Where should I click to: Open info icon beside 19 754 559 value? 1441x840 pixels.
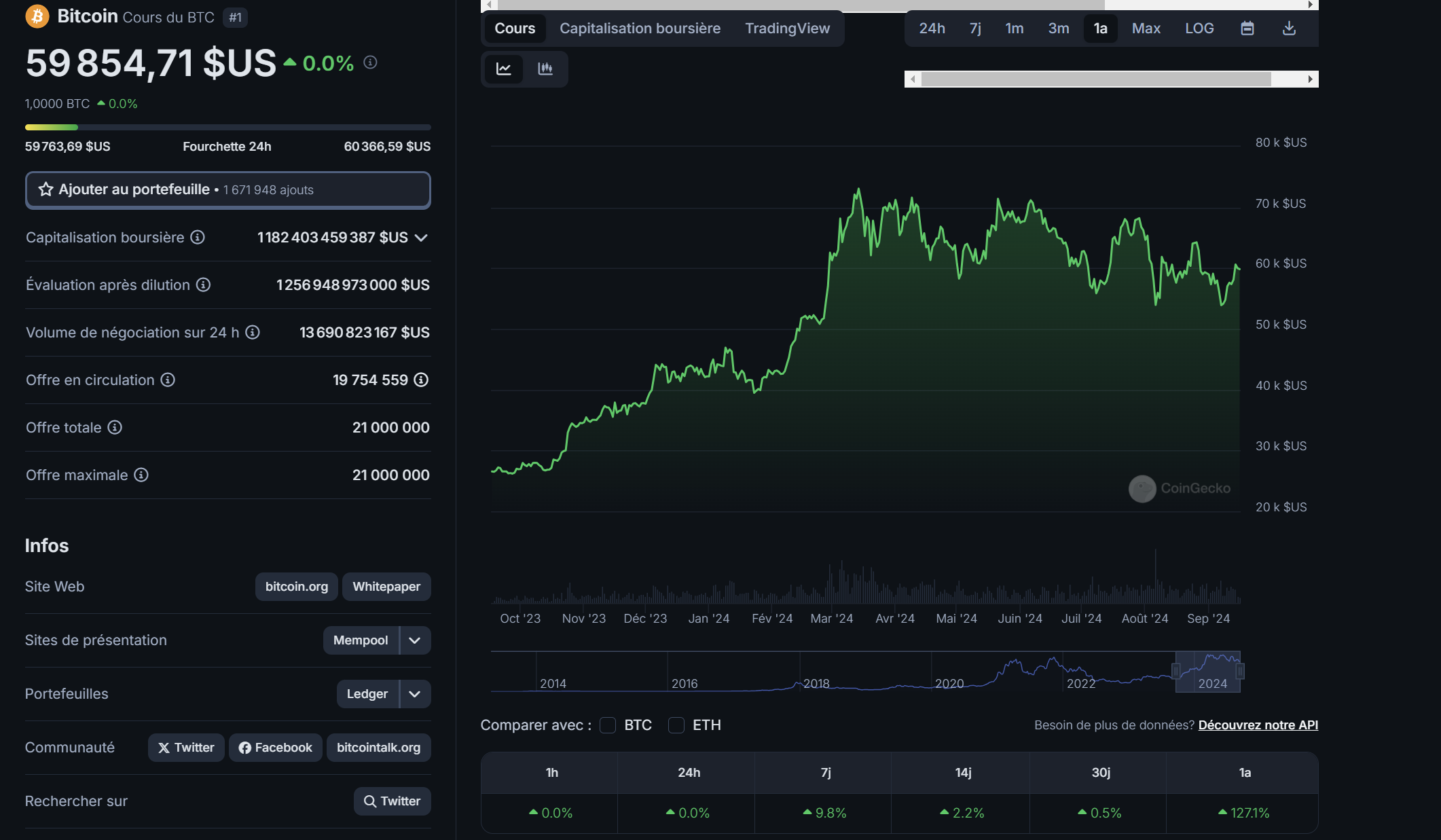click(421, 380)
